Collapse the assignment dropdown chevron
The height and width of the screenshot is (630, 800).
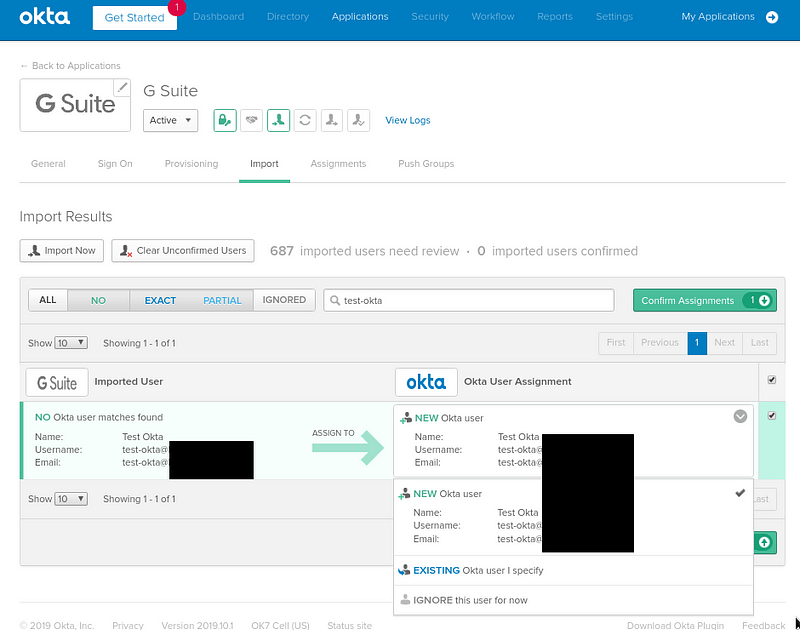coord(740,417)
